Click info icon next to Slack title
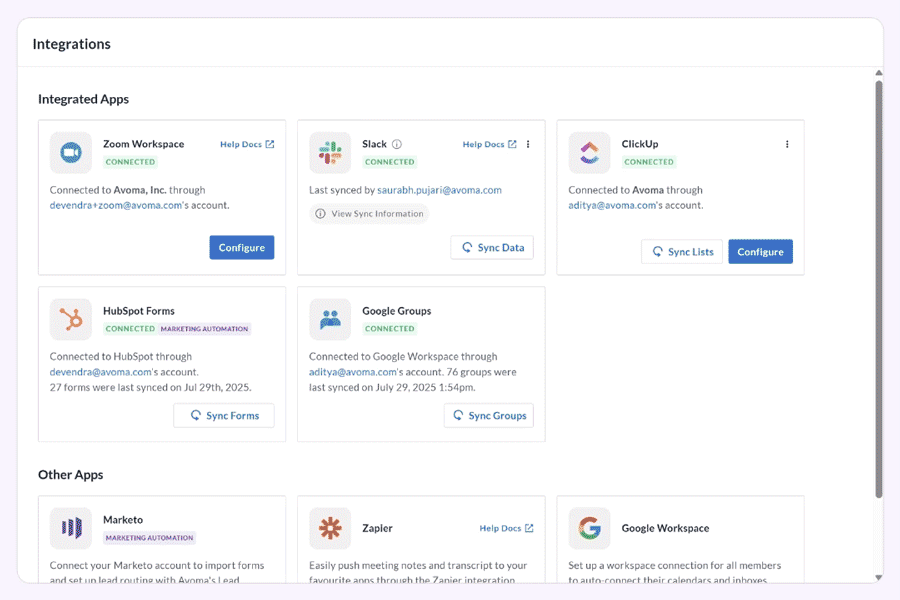Screen dimensions: 900x600 pyautogui.click(x=397, y=144)
